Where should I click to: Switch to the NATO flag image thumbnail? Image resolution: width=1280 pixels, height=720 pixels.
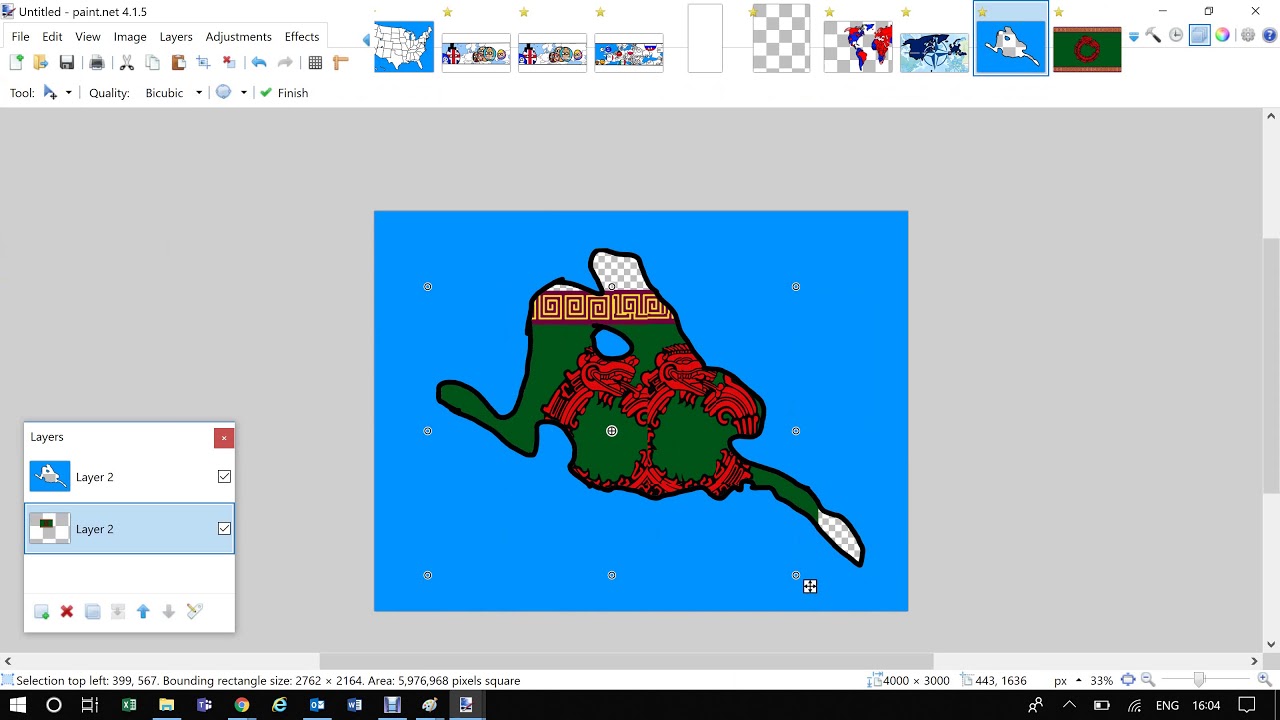coord(934,53)
